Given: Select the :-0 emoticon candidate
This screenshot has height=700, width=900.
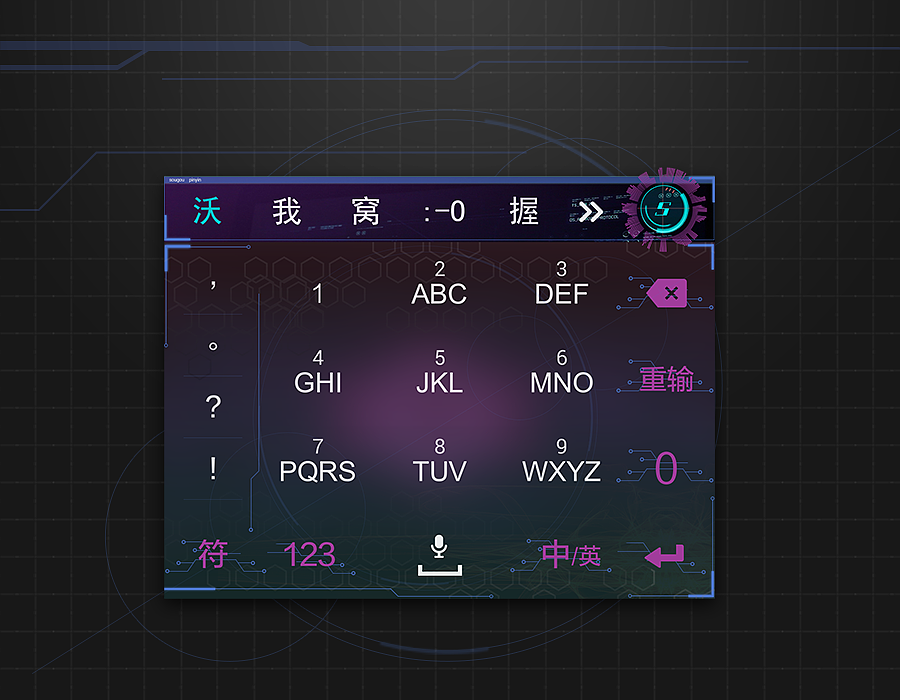Looking at the screenshot, I should tap(444, 212).
